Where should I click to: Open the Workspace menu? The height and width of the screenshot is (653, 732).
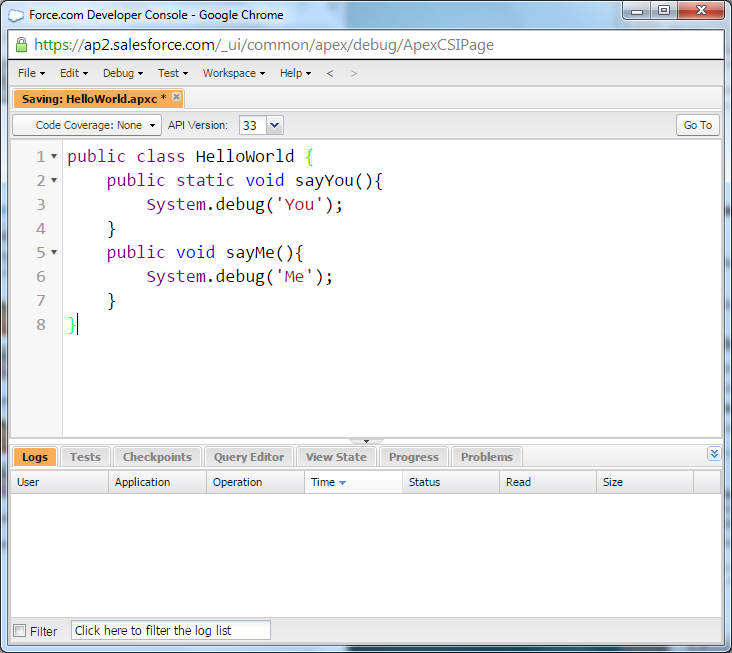233,73
